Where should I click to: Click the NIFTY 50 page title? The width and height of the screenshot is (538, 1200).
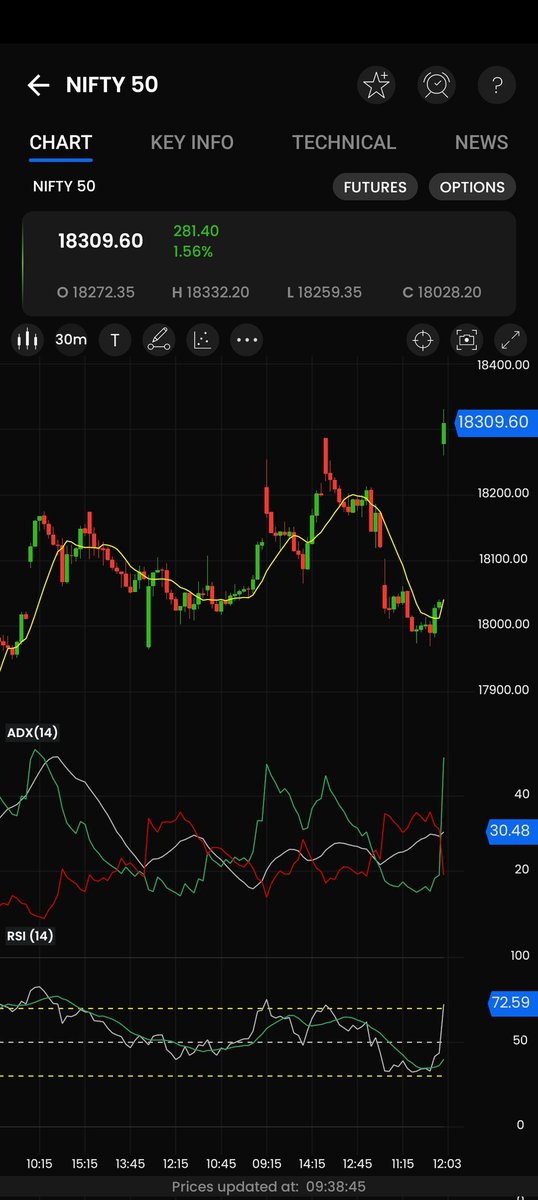coord(112,85)
